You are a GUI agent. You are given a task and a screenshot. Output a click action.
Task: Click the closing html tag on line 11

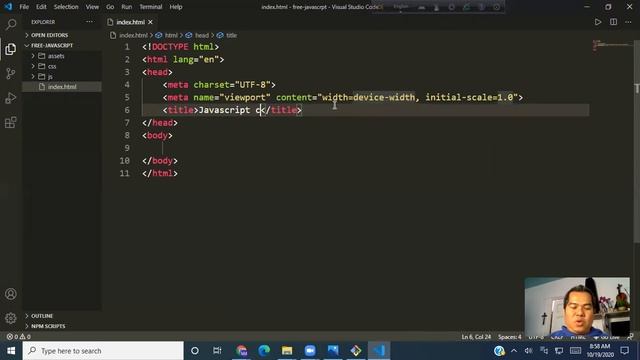point(160,173)
